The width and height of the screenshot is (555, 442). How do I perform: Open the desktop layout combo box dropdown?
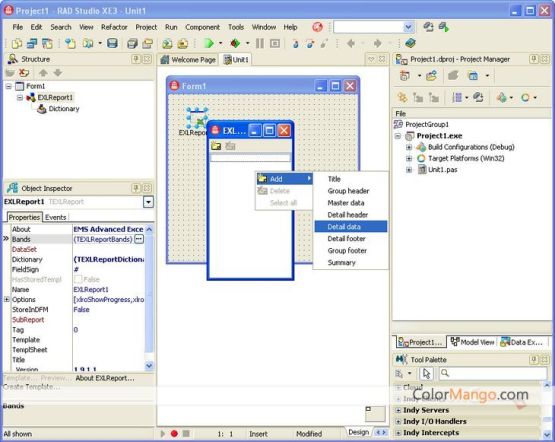(x=408, y=27)
